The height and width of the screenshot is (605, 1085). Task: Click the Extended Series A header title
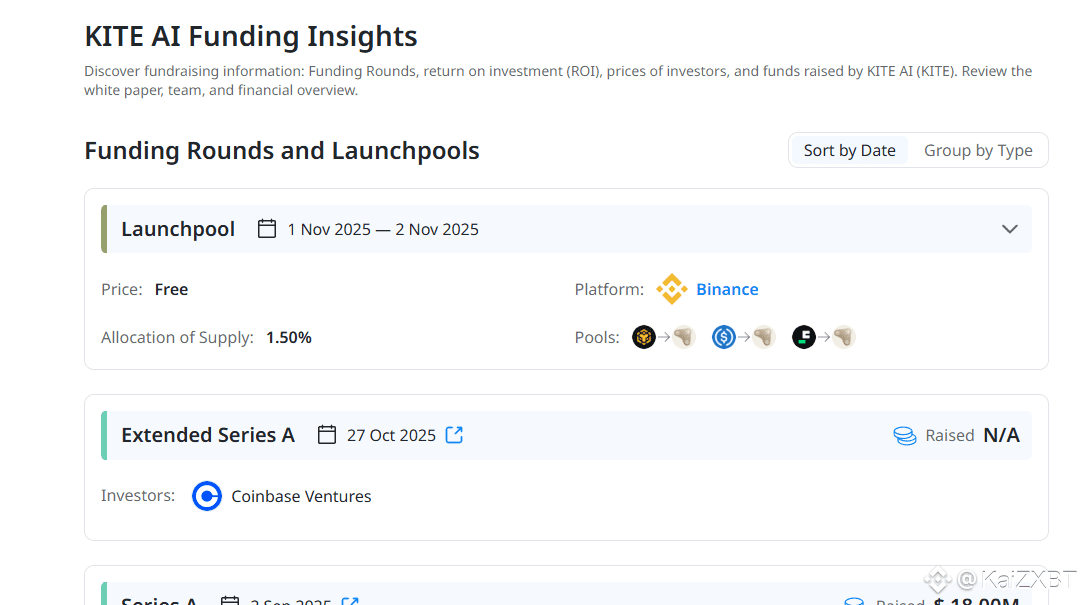208,435
